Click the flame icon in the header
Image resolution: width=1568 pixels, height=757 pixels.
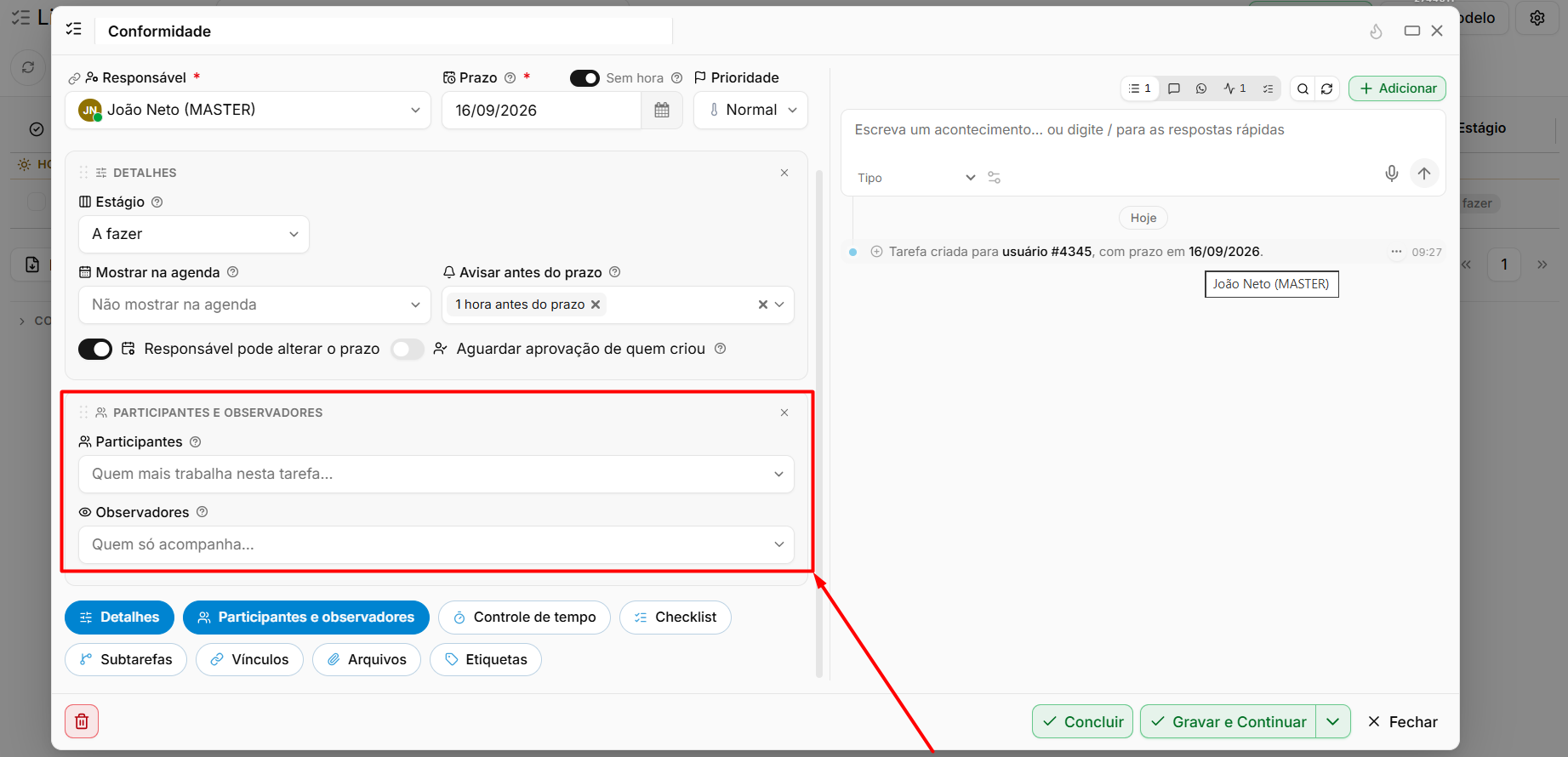(1376, 31)
